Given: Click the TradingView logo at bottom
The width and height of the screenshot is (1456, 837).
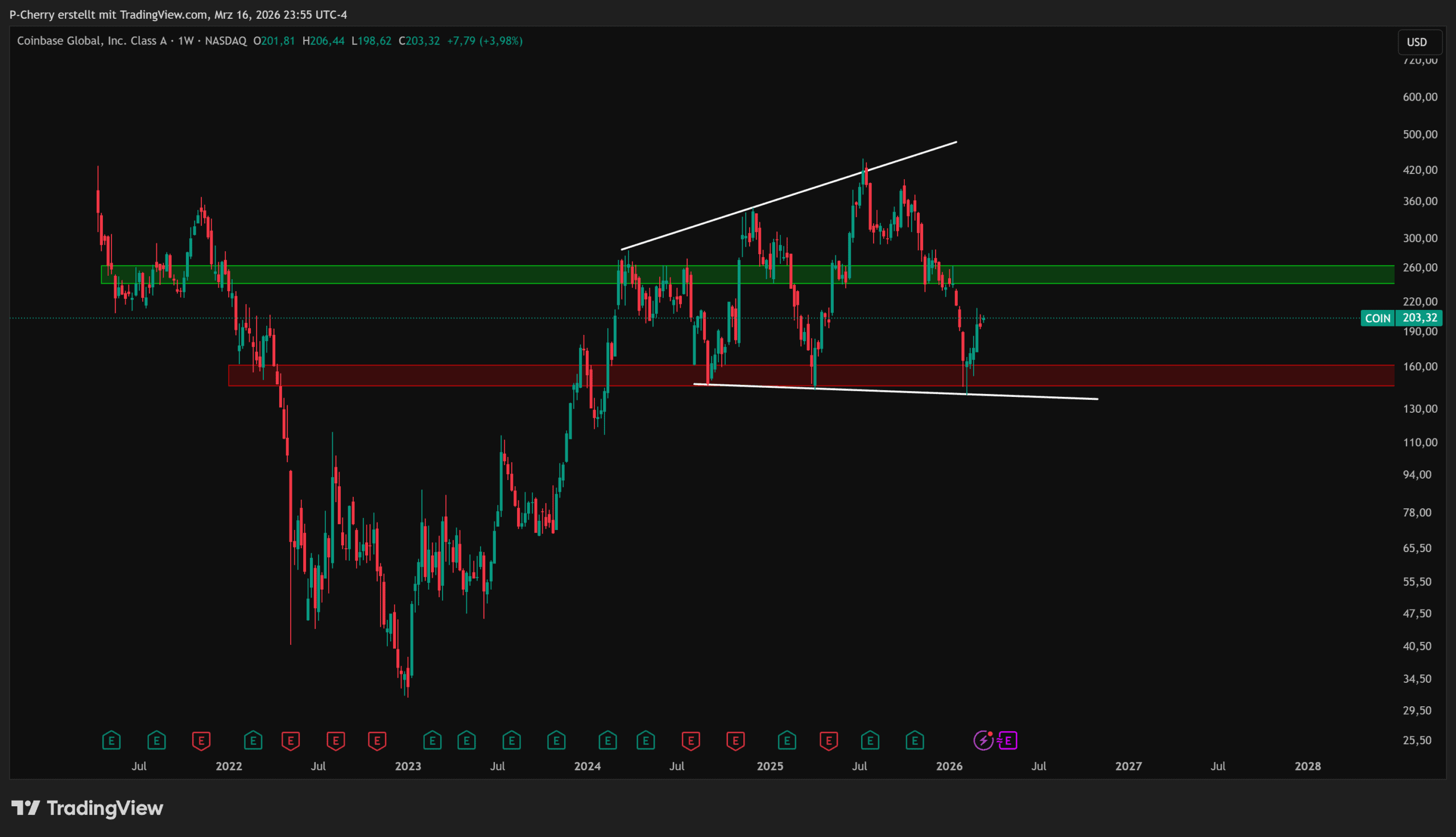Looking at the screenshot, I should coord(88,808).
